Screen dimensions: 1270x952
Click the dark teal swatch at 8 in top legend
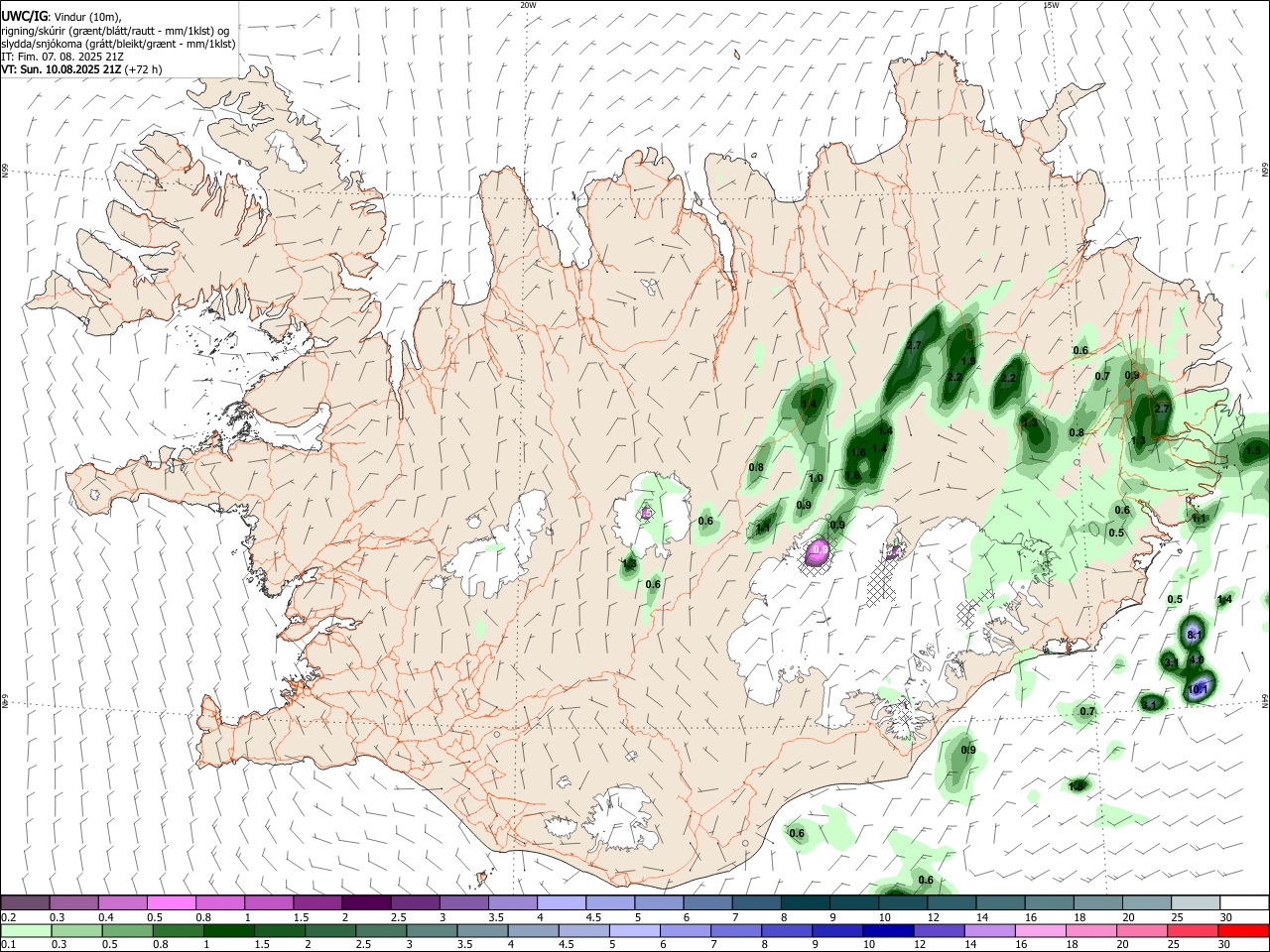point(805,902)
